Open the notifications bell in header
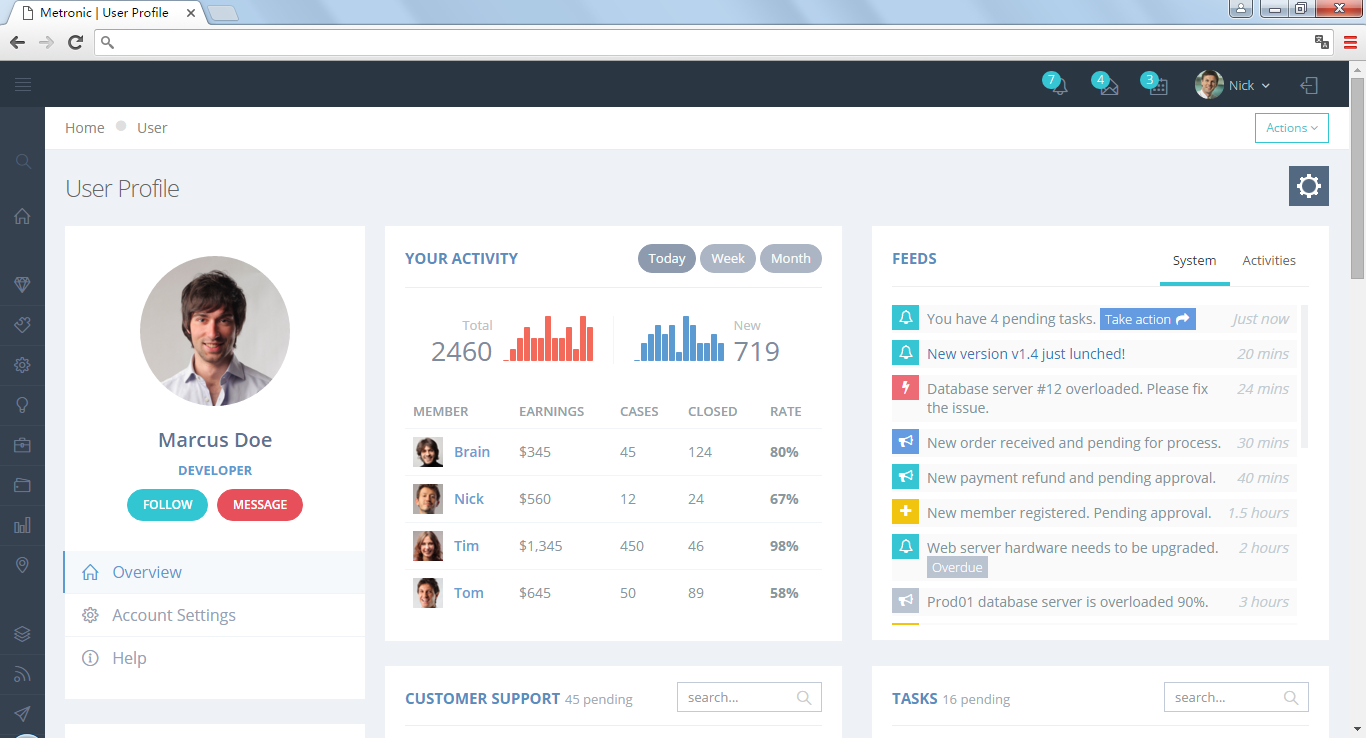The image size is (1366, 738). [x=1058, y=87]
